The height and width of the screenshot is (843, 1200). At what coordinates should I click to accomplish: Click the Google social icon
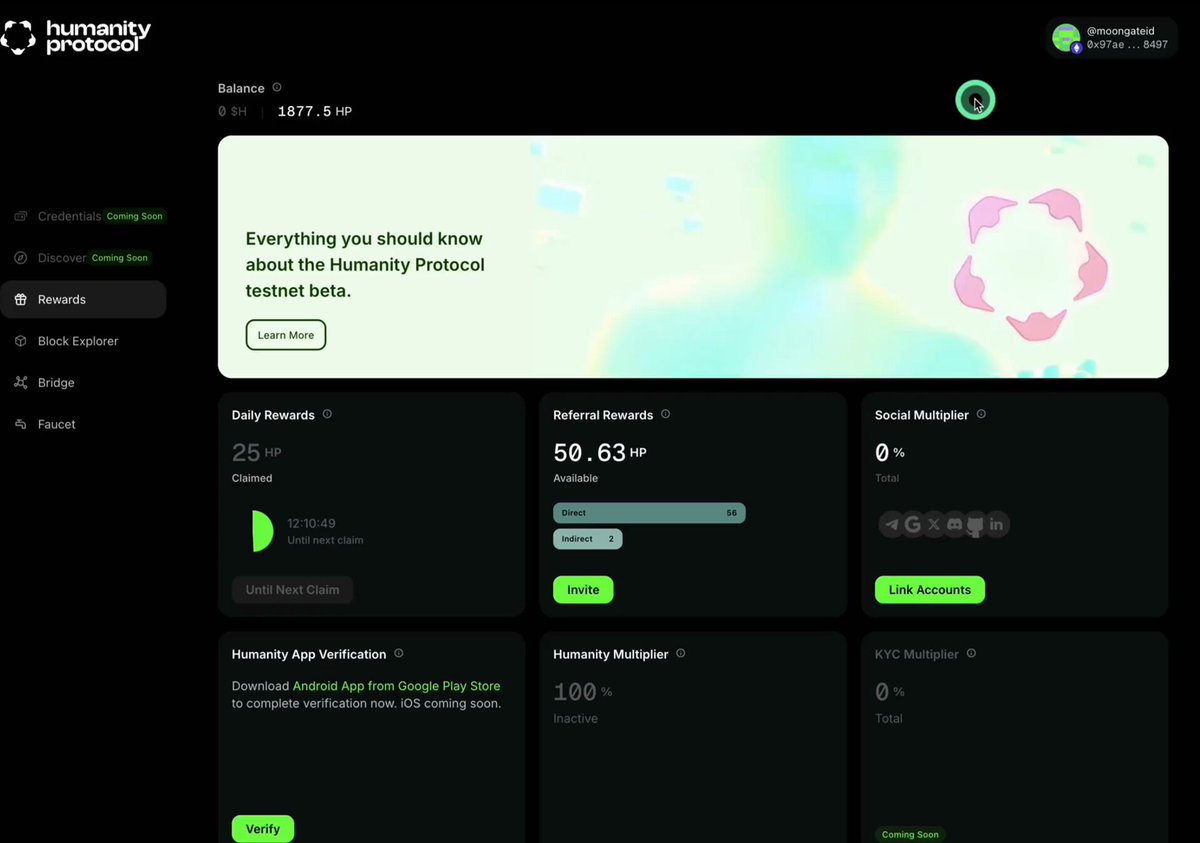(913, 524)
